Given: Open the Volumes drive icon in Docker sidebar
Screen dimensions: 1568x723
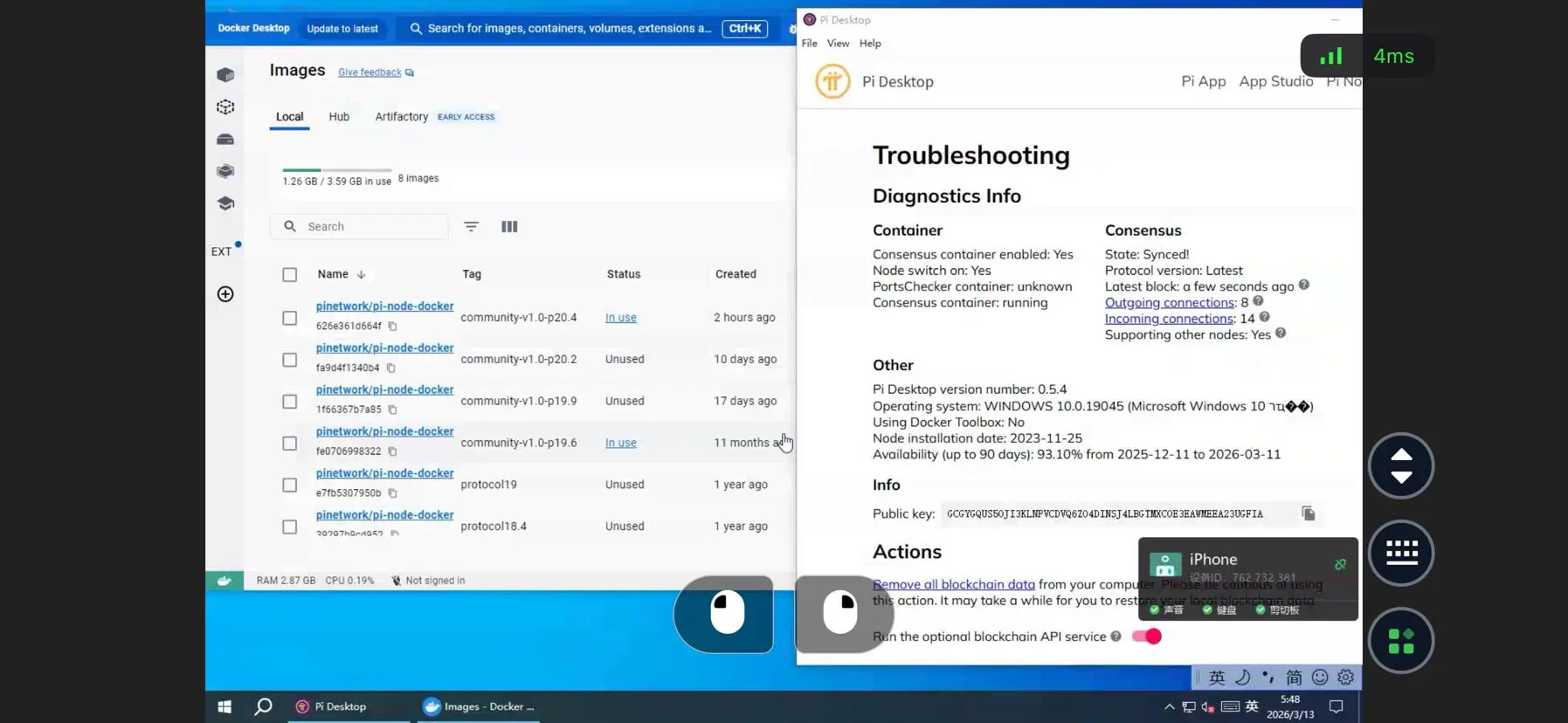Looking at the screenshot, I should pos(225,140).
